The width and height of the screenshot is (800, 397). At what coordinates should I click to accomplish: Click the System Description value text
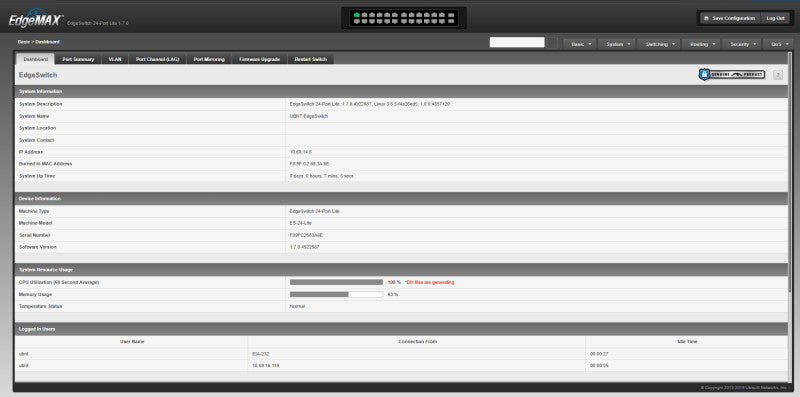[x=369, y=104]
